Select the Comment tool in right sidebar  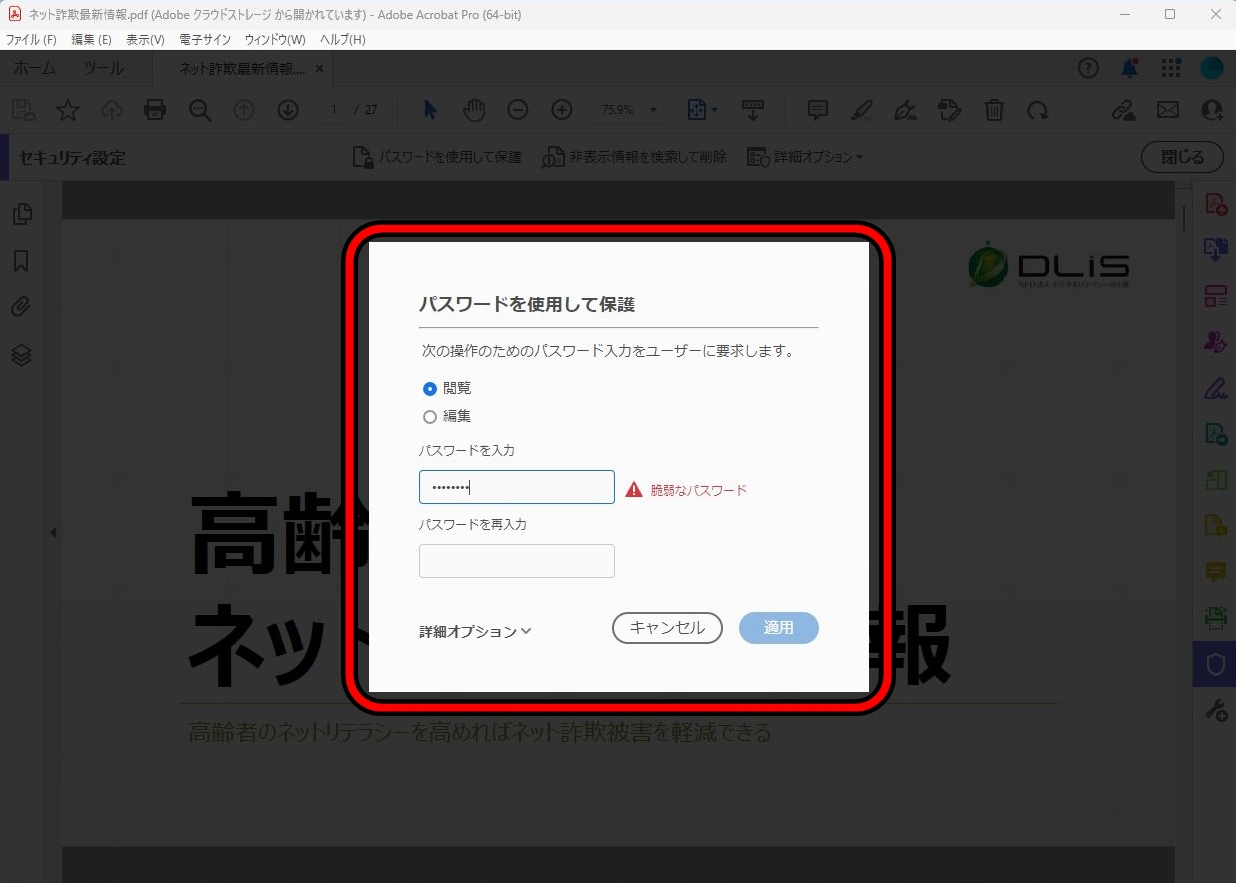tap(1214, 571)
